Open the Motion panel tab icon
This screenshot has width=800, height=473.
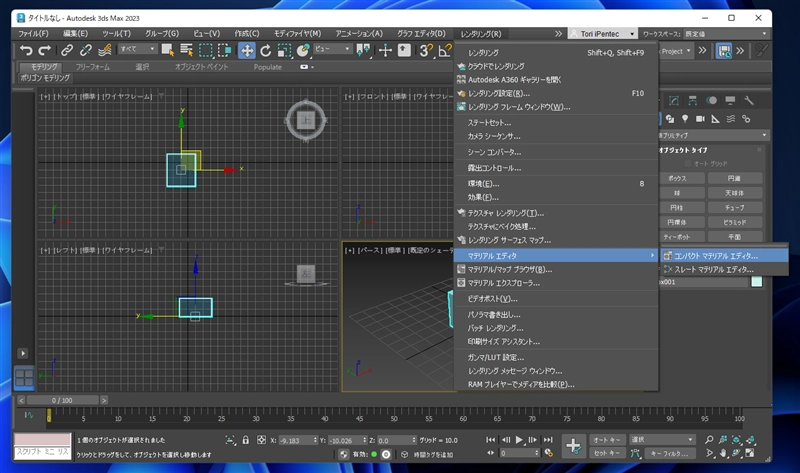click(711, 101)
